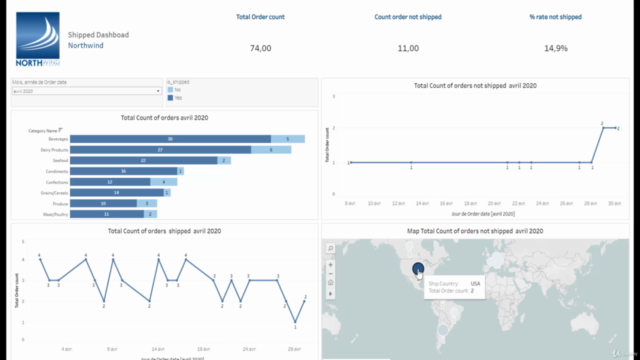
Task: Click the dropdown arrow beside avril 2020
Action: point(158,91)
